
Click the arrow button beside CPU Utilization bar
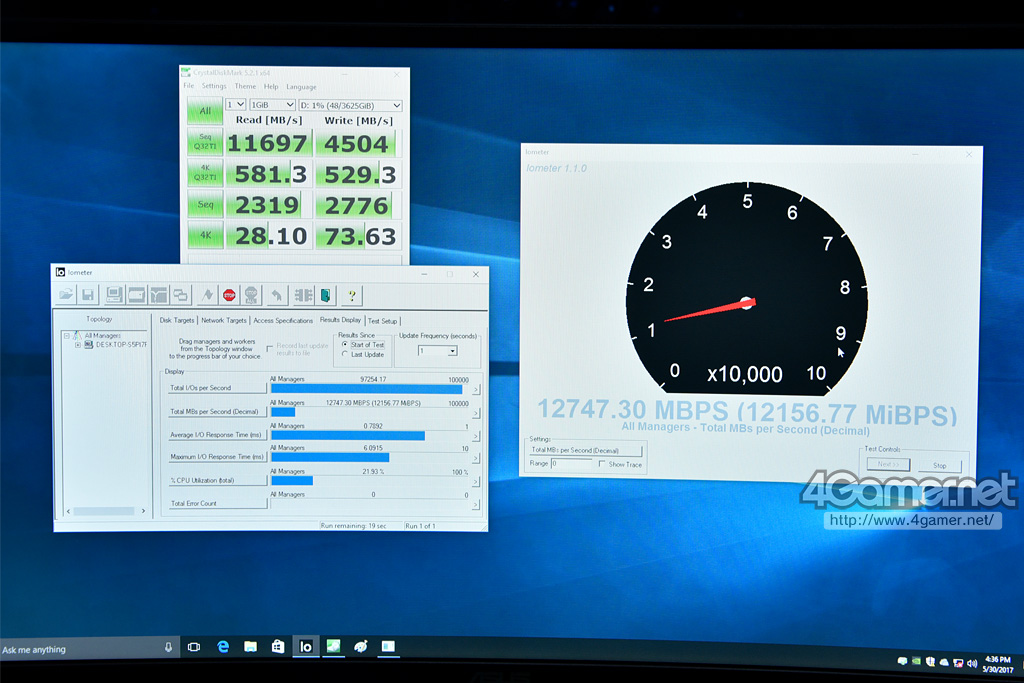click(476, 482)
